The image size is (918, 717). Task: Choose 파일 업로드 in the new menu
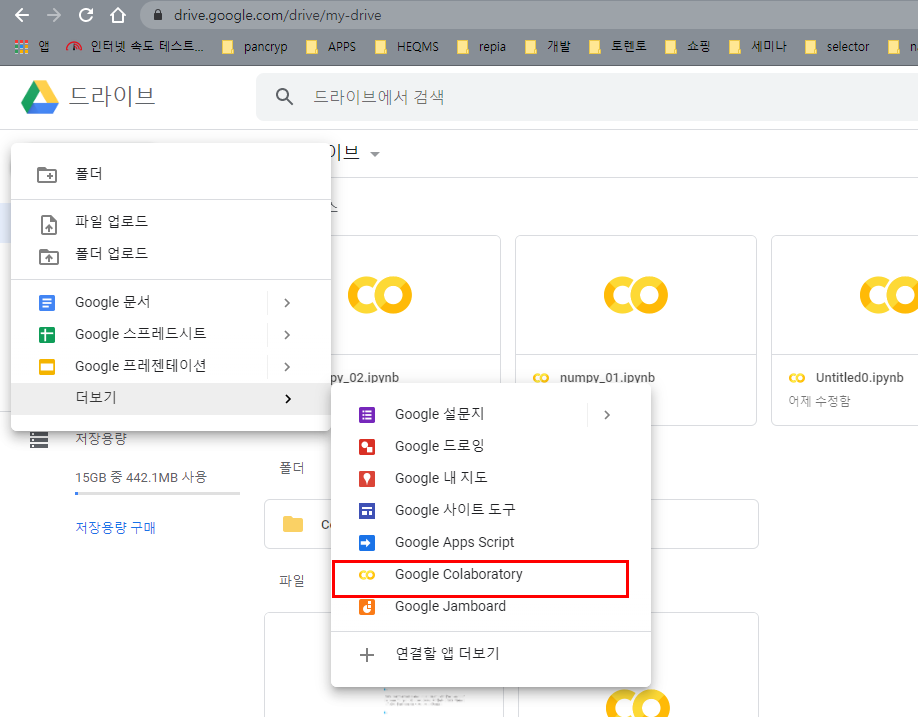111,222
